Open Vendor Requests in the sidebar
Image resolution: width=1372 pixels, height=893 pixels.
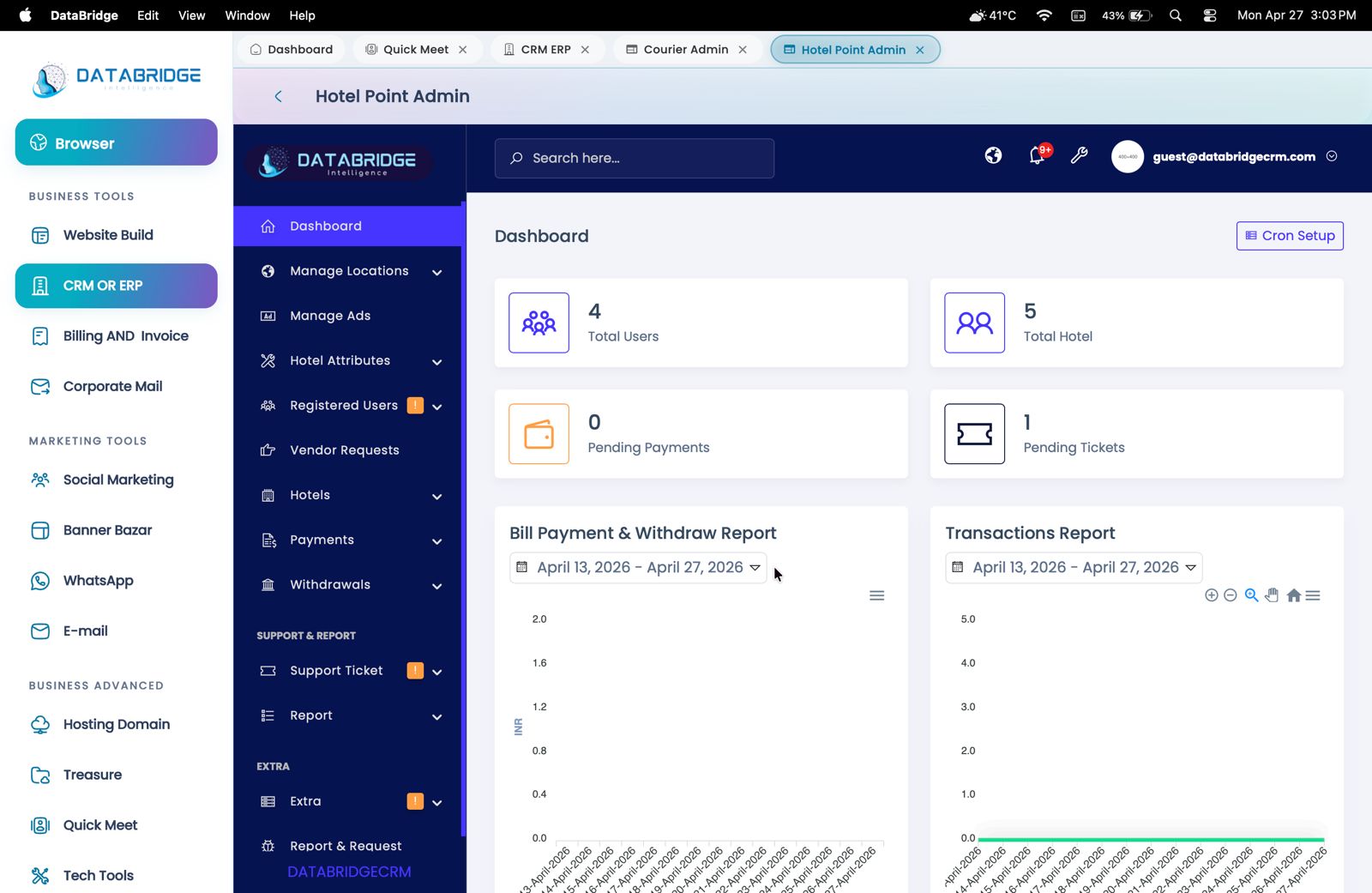(347, 450)
